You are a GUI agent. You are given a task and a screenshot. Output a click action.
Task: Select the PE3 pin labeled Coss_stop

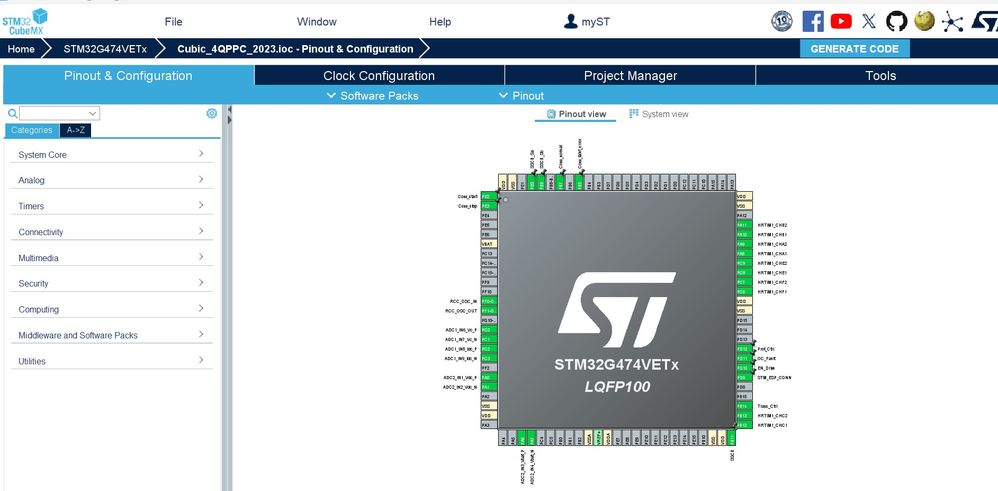488,206
